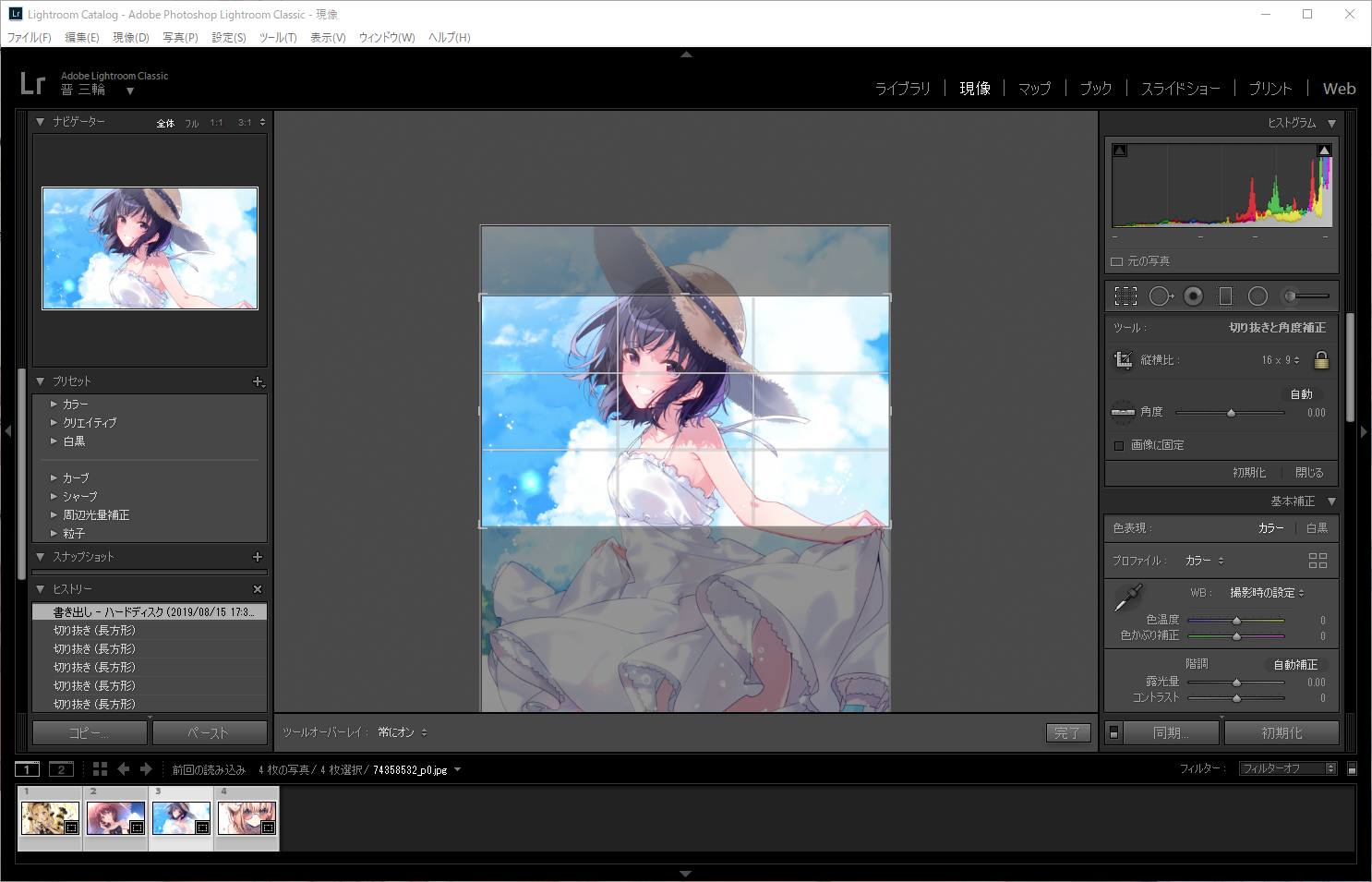Open the profile browser grid icon
The width and height of the screenshot is (1372, 882).
[x=1318, y=561]
